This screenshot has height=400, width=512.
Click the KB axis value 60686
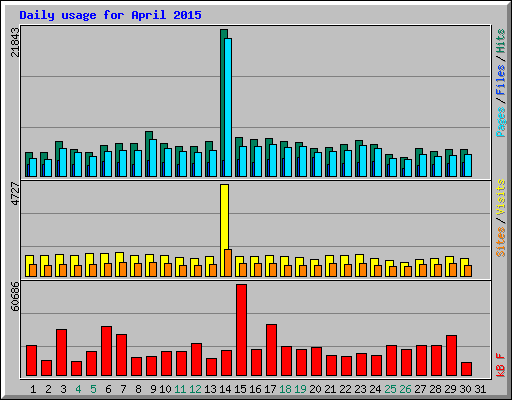16,296
